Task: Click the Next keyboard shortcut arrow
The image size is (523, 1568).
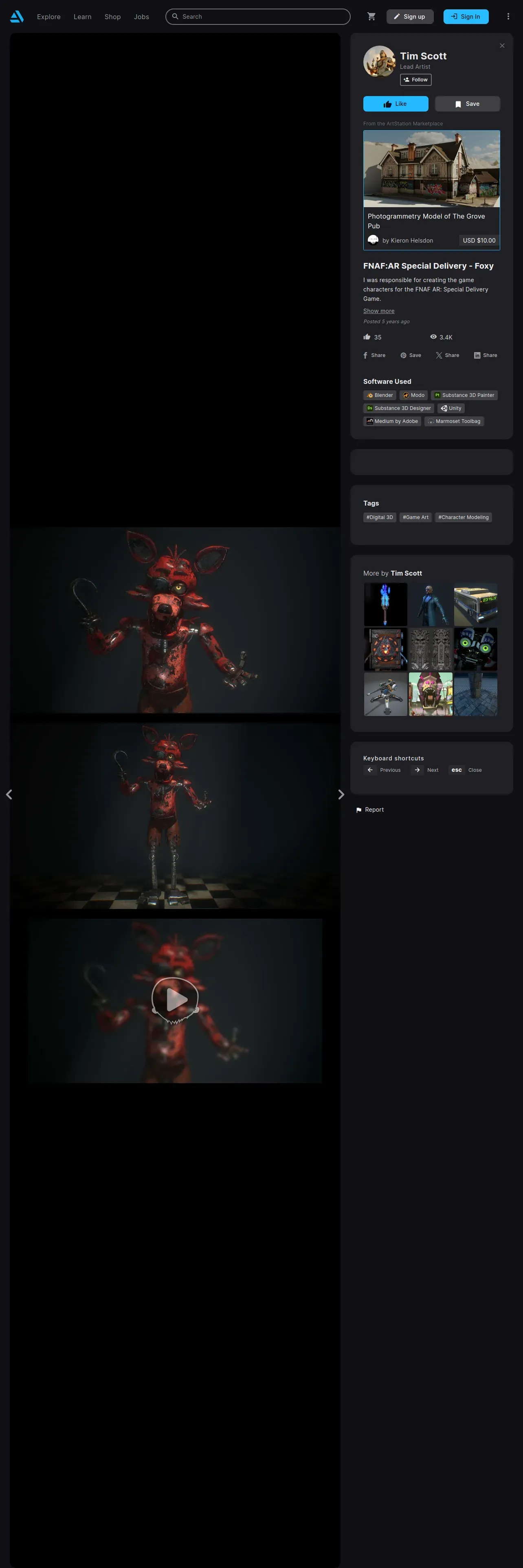Action: point(417,770)
